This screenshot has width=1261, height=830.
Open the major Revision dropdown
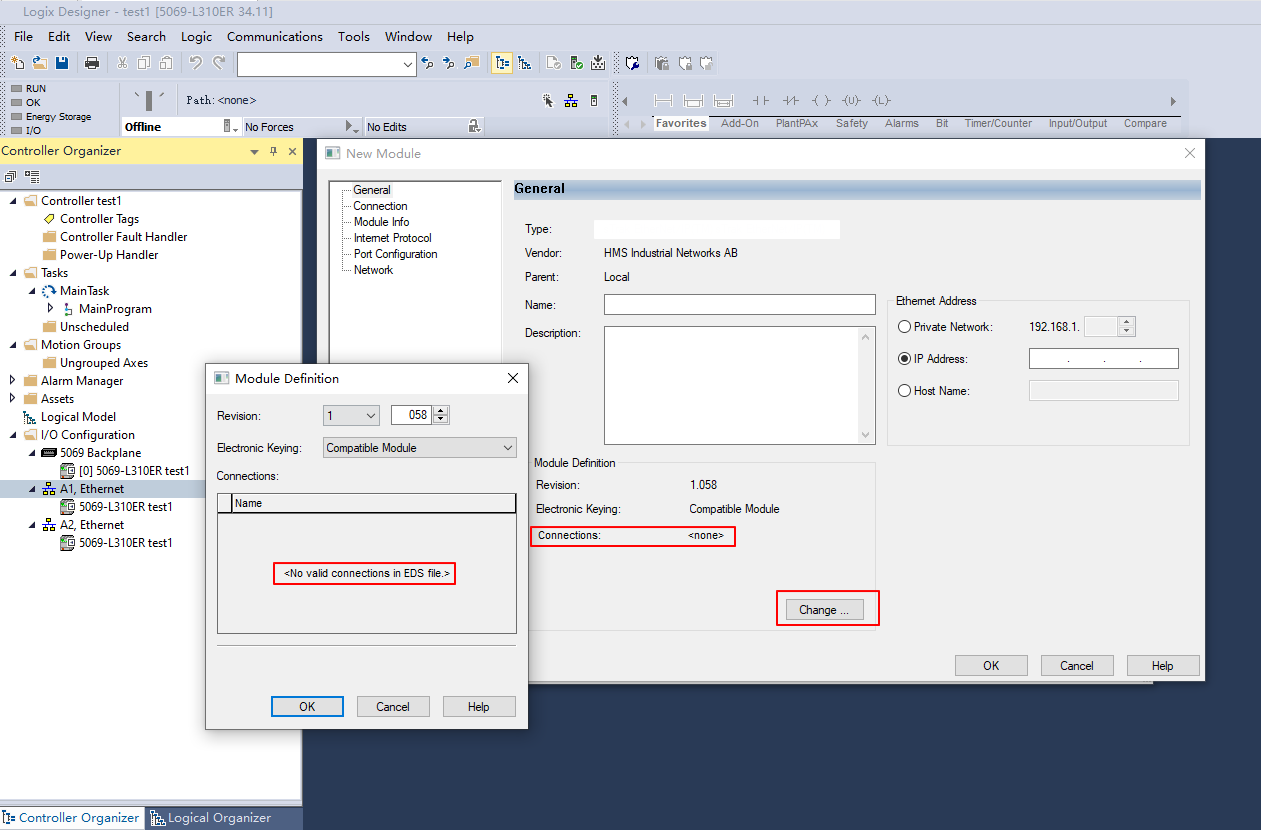[x=351, y=415]
